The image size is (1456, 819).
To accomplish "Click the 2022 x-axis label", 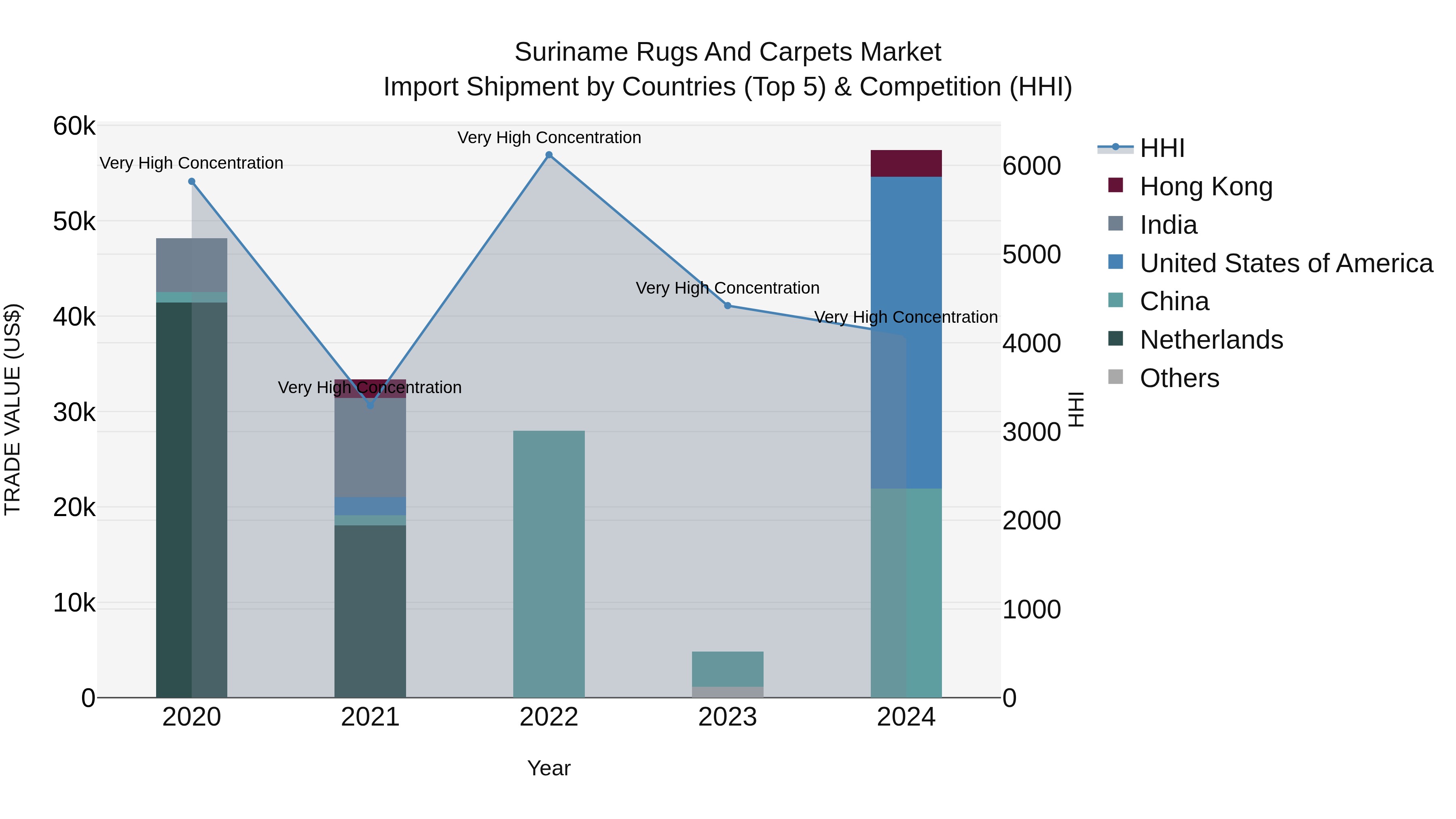I will [x=549, y=717].
